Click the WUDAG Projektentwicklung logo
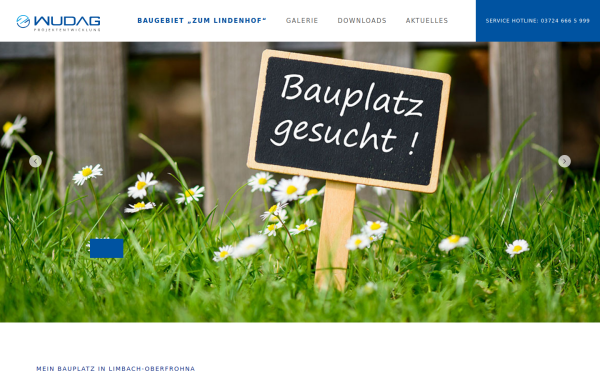600x375 pixels. pos(58,23)
